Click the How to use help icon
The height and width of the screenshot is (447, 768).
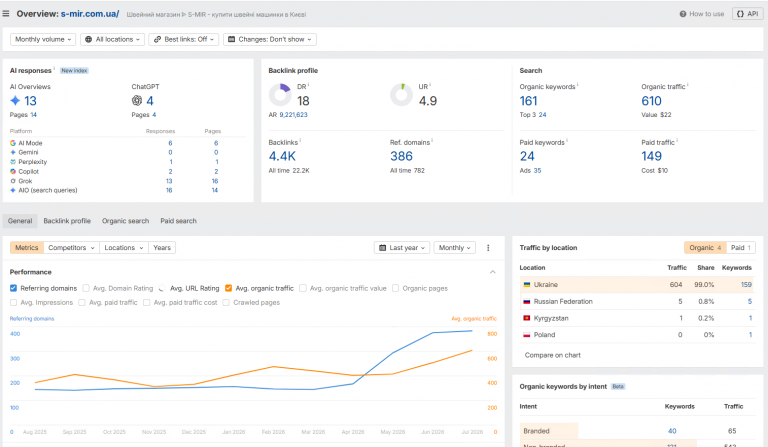point(683,14)
